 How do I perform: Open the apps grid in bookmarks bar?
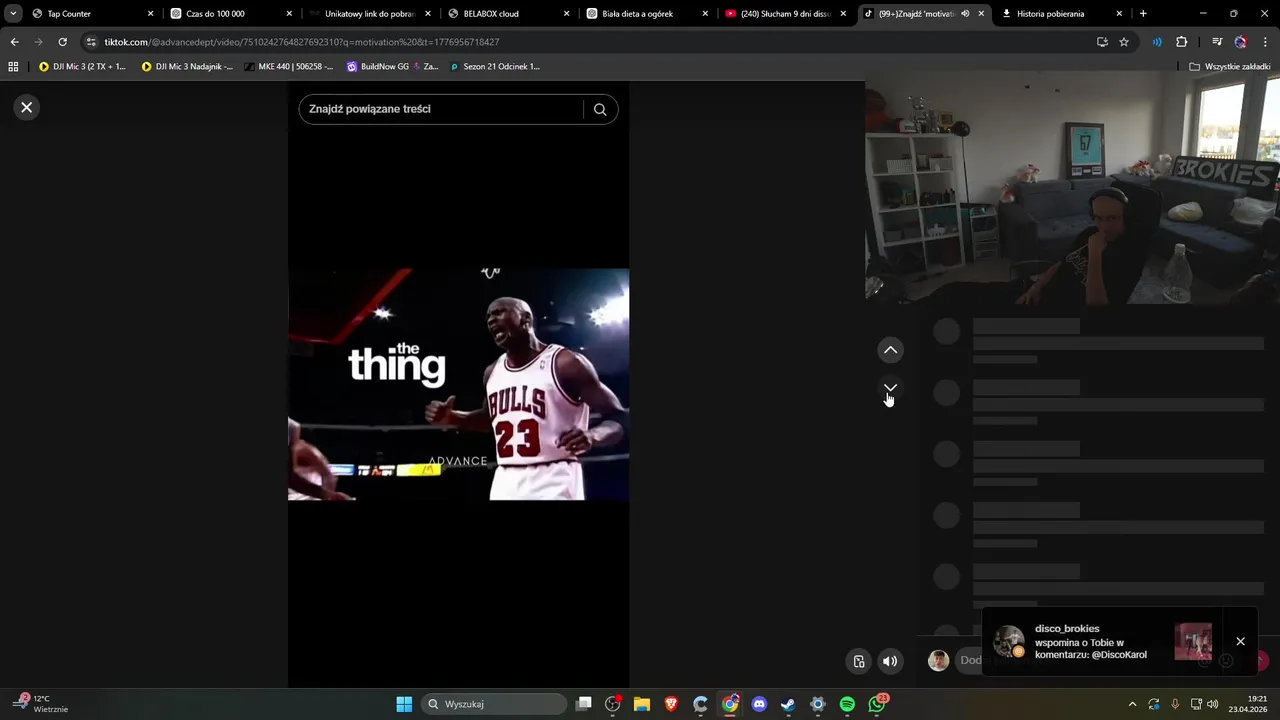13,67
